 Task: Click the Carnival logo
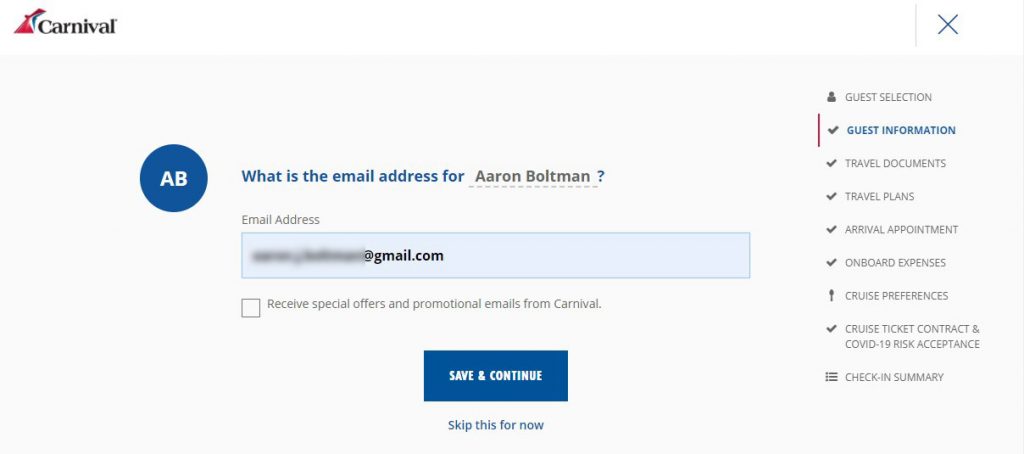point(65,23)
